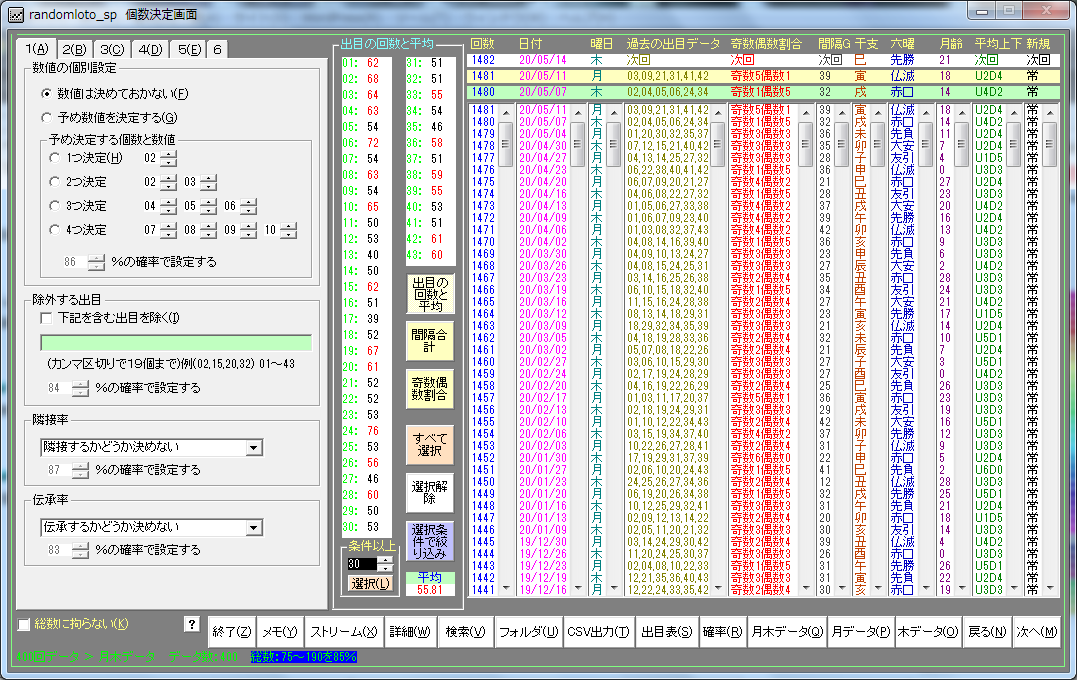Switch to tab 5(E)
Image resolution: width=1077 pixels, height=680 pixels.
click(189, 49)
